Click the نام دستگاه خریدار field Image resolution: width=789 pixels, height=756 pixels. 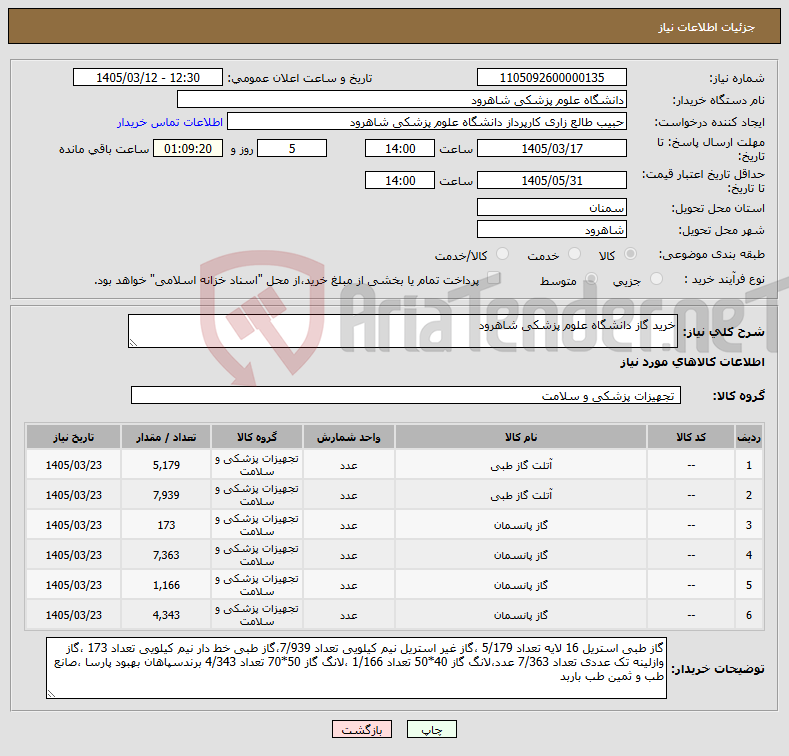point(402,100)
